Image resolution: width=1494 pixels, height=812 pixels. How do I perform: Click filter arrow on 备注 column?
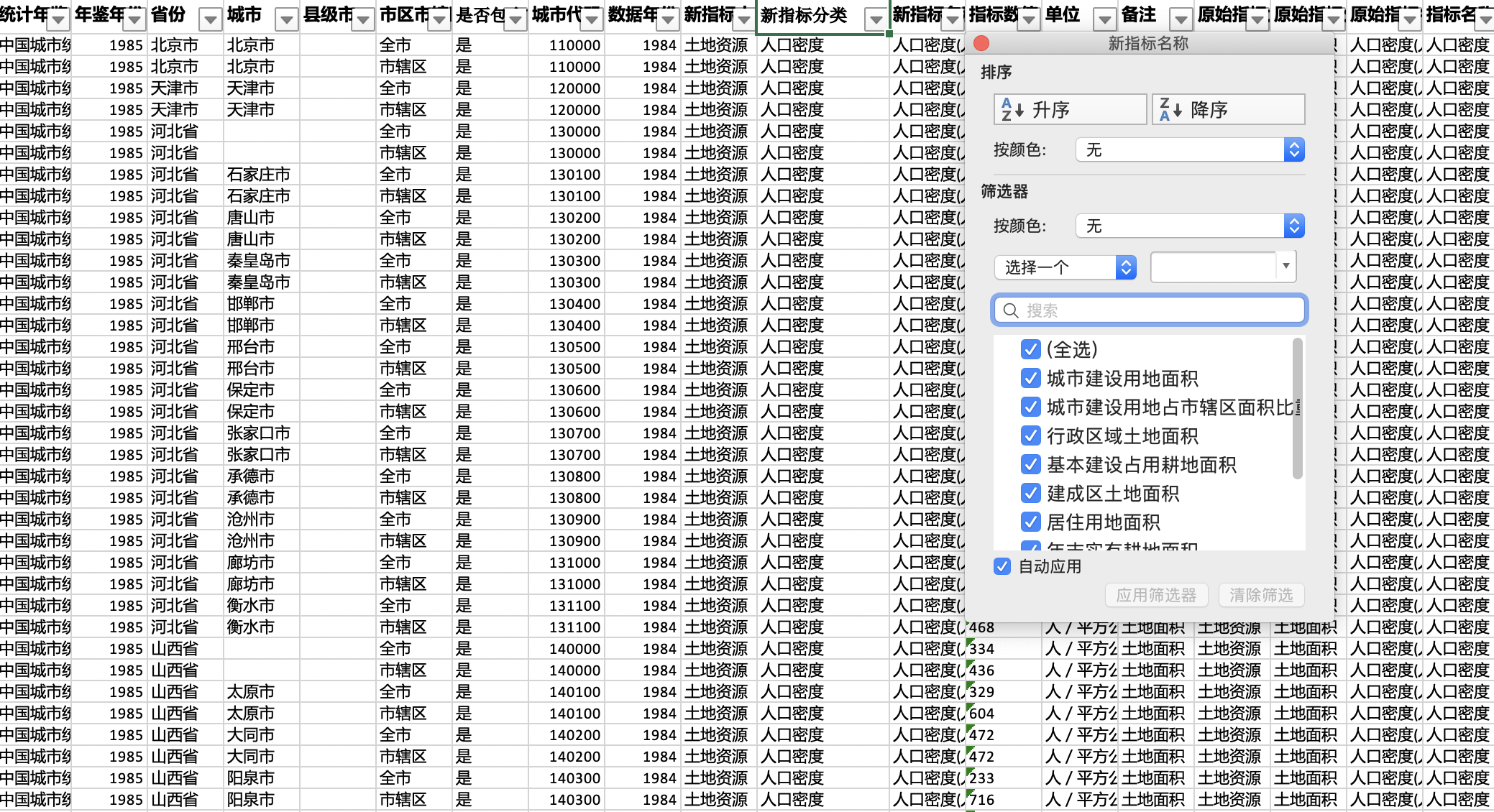pyautogui.click(x=1181, y=19)
